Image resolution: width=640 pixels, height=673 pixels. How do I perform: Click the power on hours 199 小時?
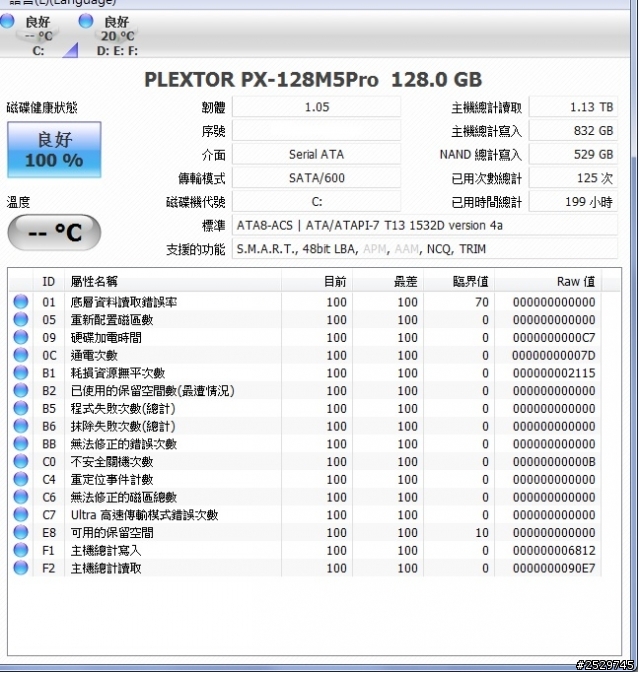(573, 201)
